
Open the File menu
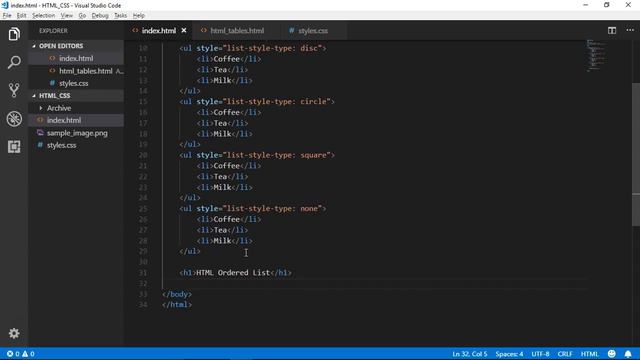(x=7, y=16)
